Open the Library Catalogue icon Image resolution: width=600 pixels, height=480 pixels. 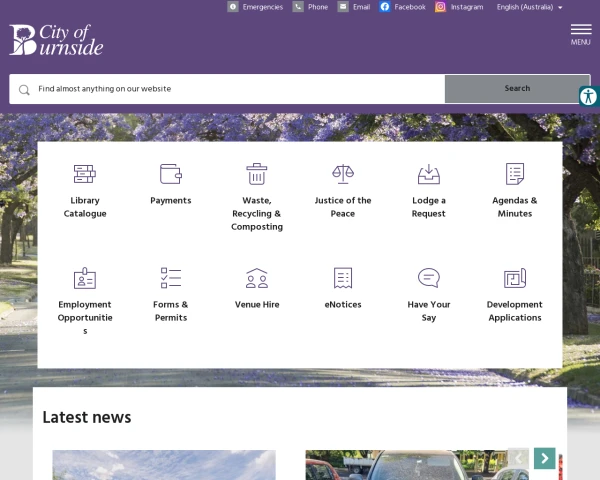pyautogui.click(x=85, y=174)
